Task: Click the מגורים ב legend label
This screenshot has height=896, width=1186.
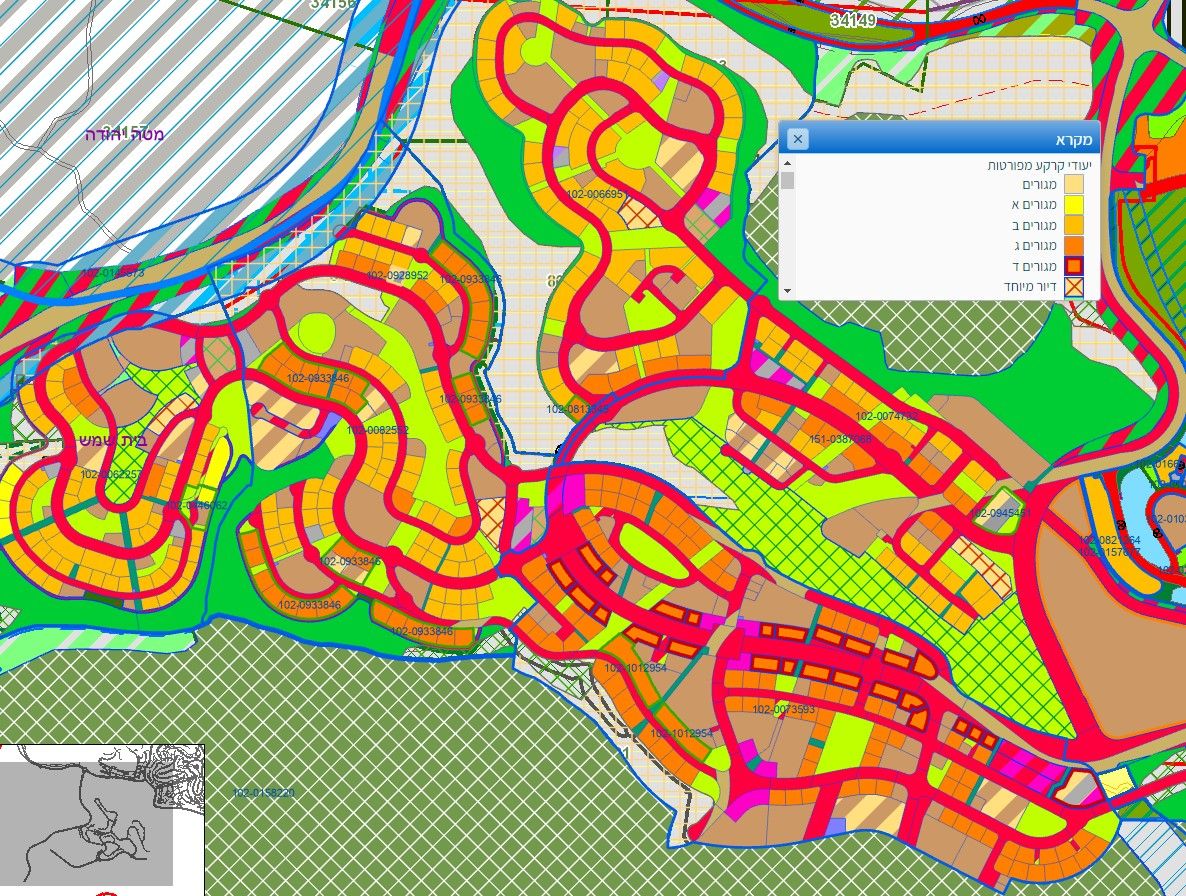Action: pos(1034,225)
